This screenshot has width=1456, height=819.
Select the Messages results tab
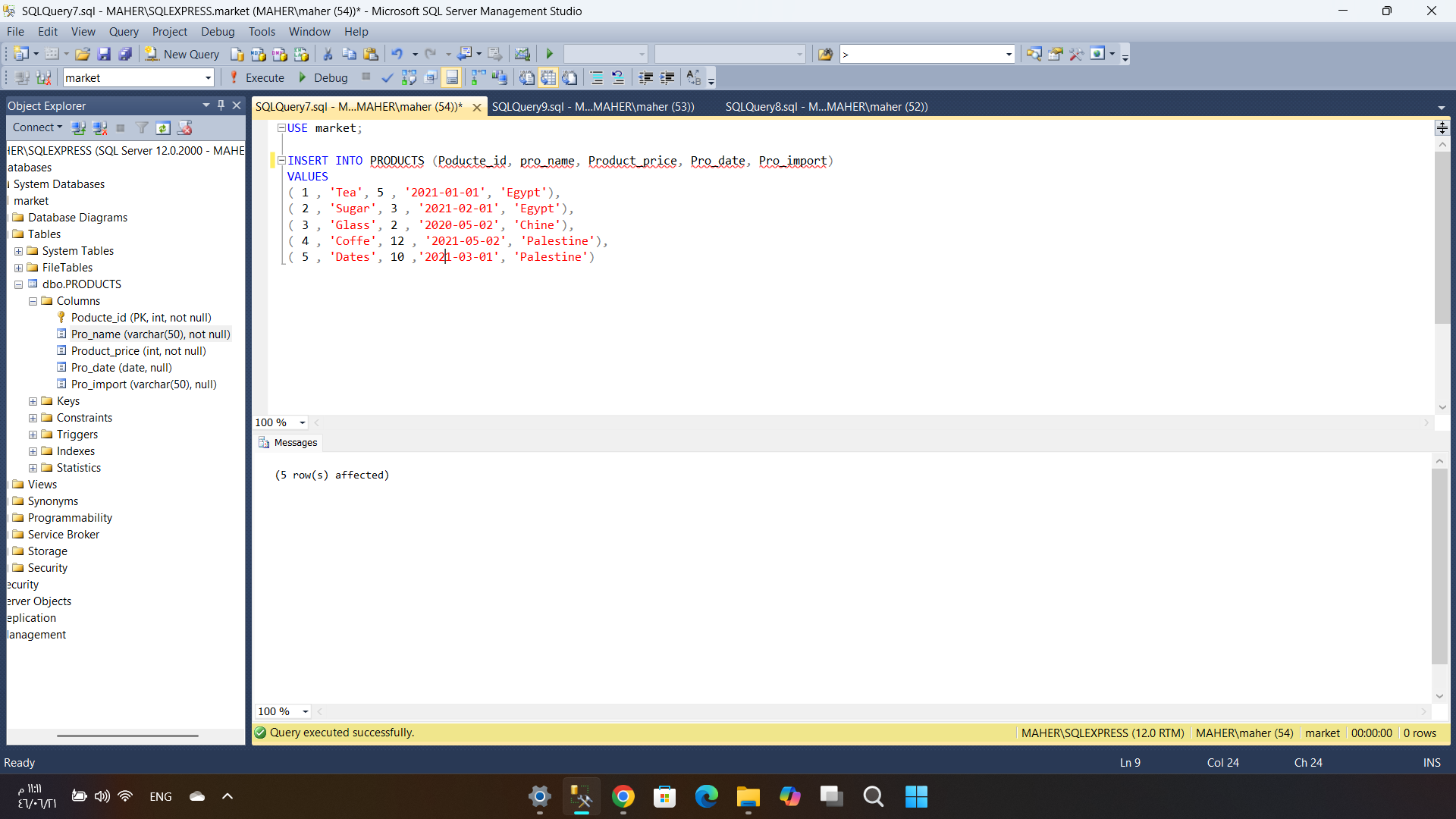click(x=287, y=443)
